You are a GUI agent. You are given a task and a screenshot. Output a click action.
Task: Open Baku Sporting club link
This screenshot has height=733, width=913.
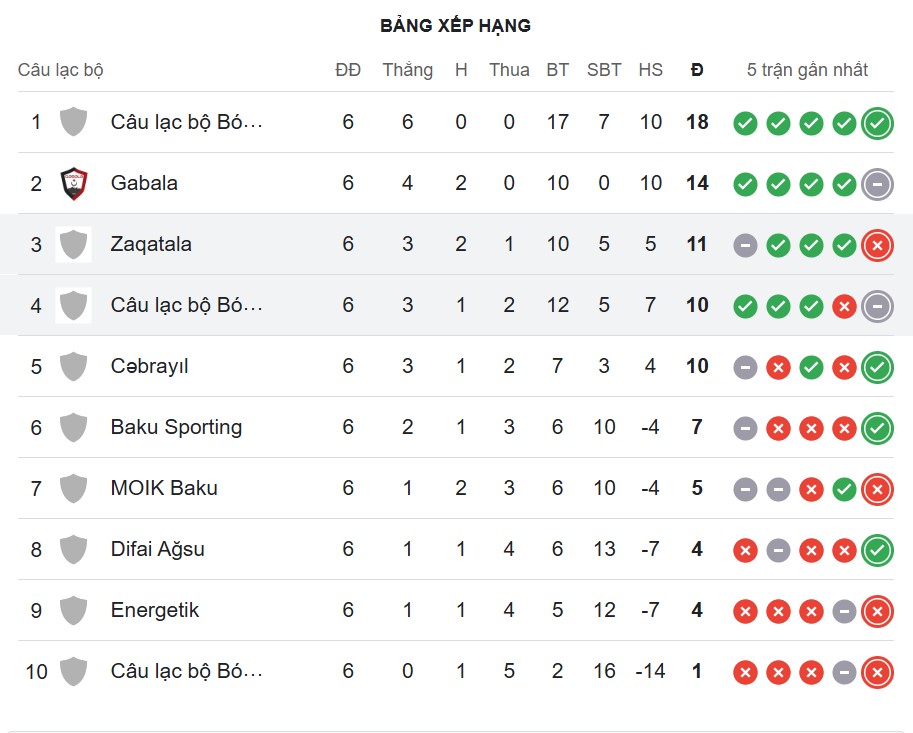pos(176,427)
